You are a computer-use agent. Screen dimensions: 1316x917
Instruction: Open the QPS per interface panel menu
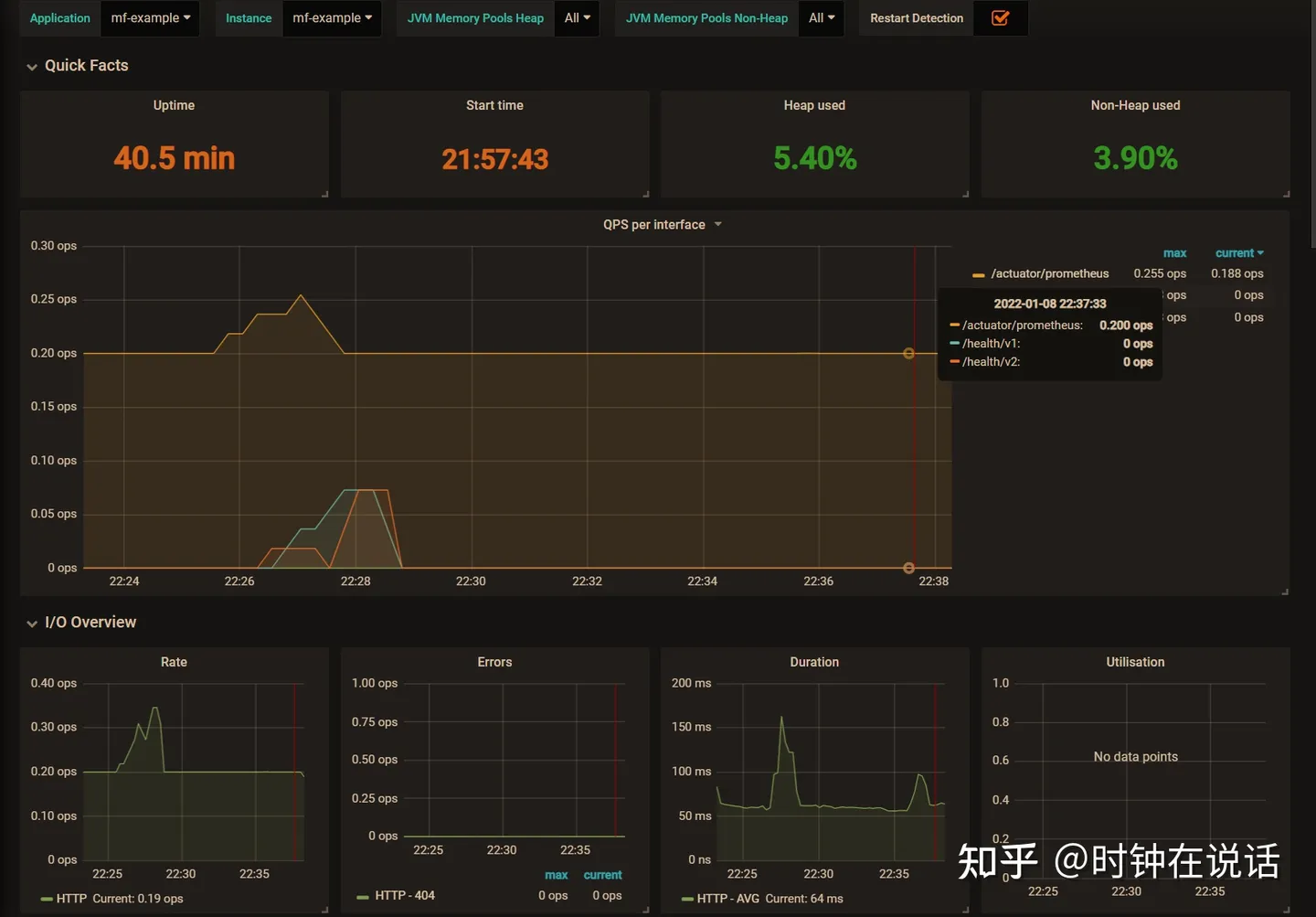[x=661, y=225]
